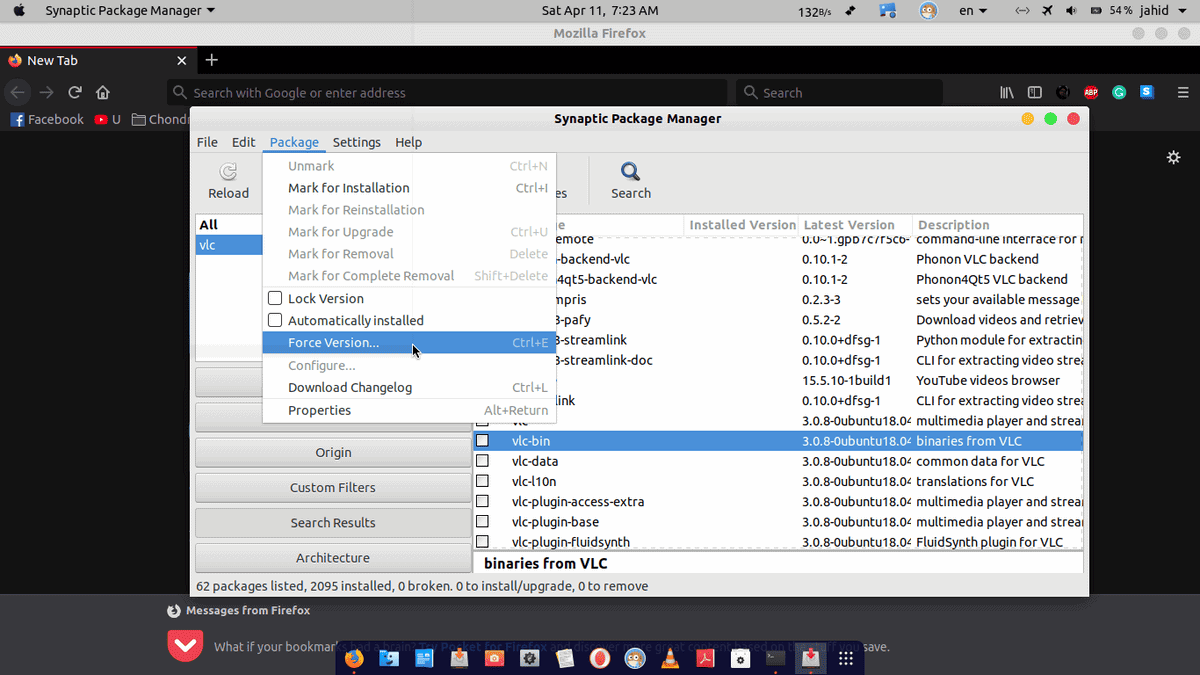
Task: Open the File menu
Action: click(x=207, y=142)
